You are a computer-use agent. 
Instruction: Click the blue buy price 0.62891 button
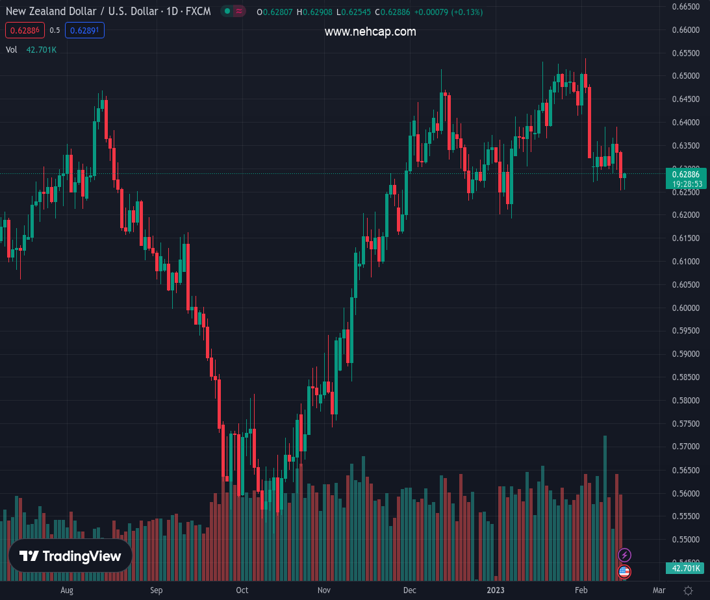84,30
